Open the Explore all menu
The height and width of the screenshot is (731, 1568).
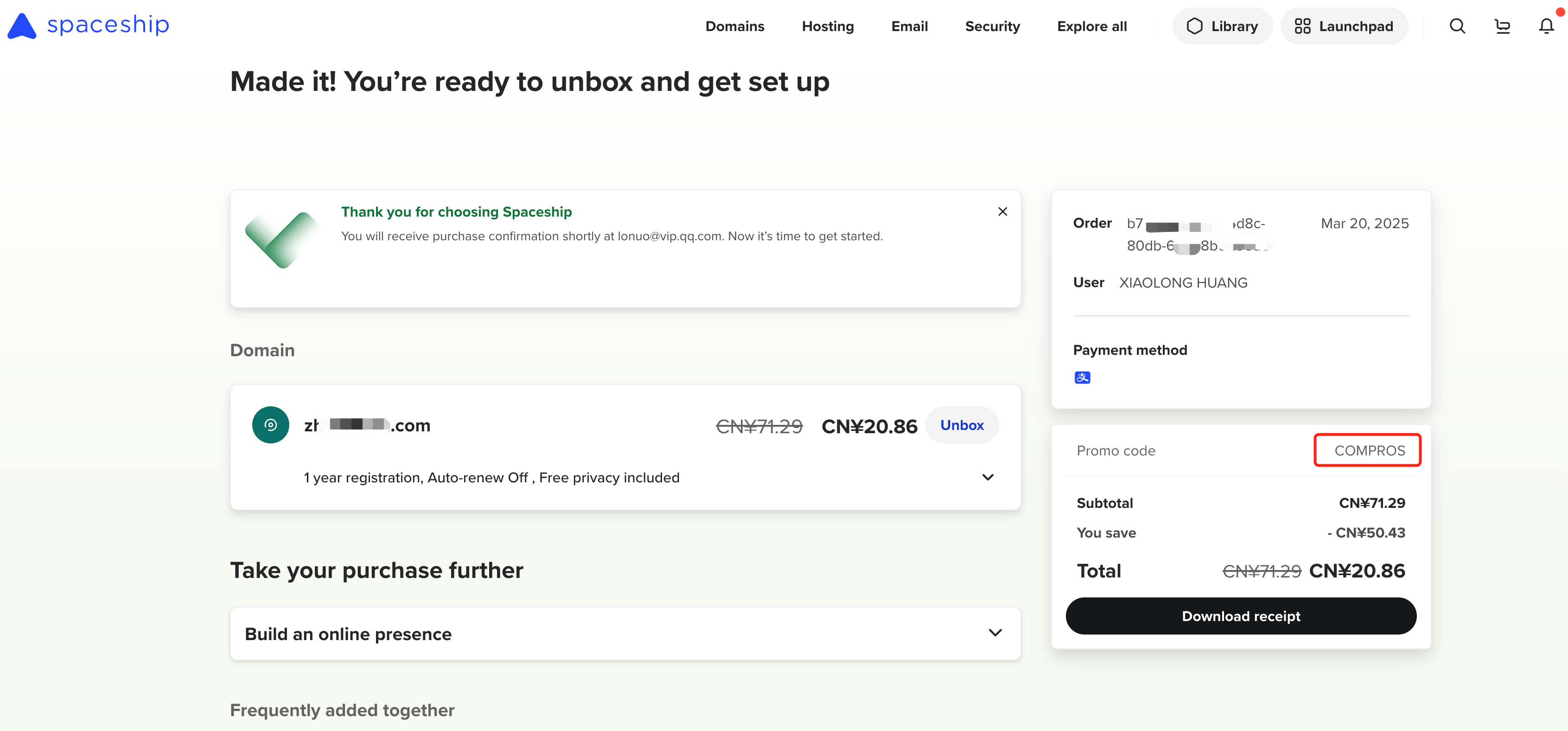pyautogui.click(x=1092, y=26)
